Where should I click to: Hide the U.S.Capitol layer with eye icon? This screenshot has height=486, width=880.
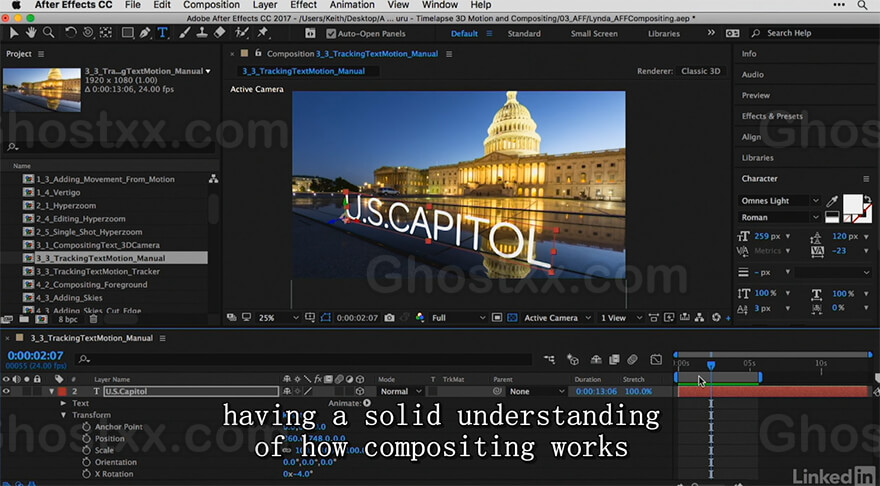click(6, 391)
